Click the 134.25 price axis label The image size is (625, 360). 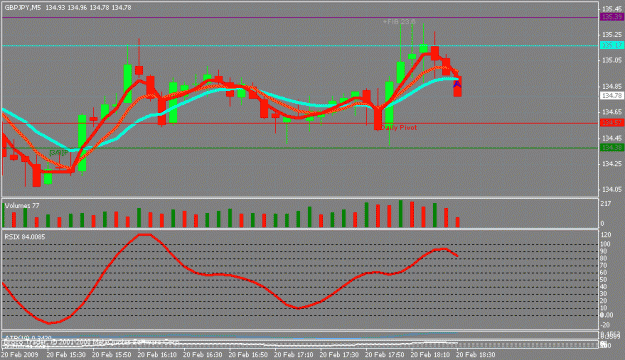(612, 164)
